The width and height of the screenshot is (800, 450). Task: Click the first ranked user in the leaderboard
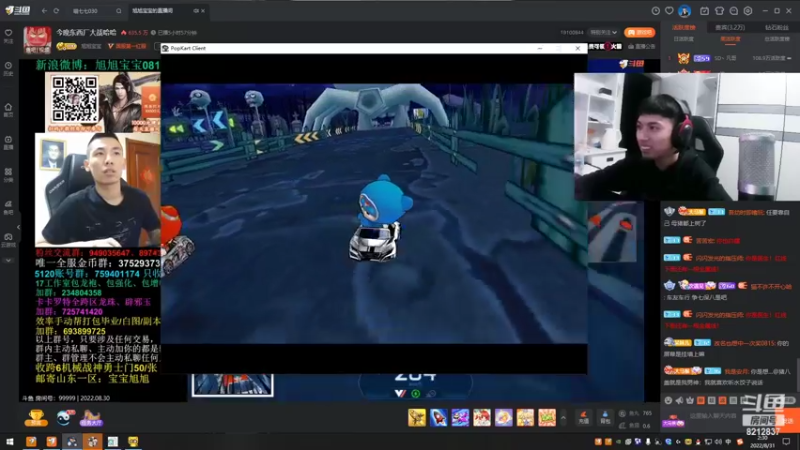pyautogui.click(x=730, y=58)
